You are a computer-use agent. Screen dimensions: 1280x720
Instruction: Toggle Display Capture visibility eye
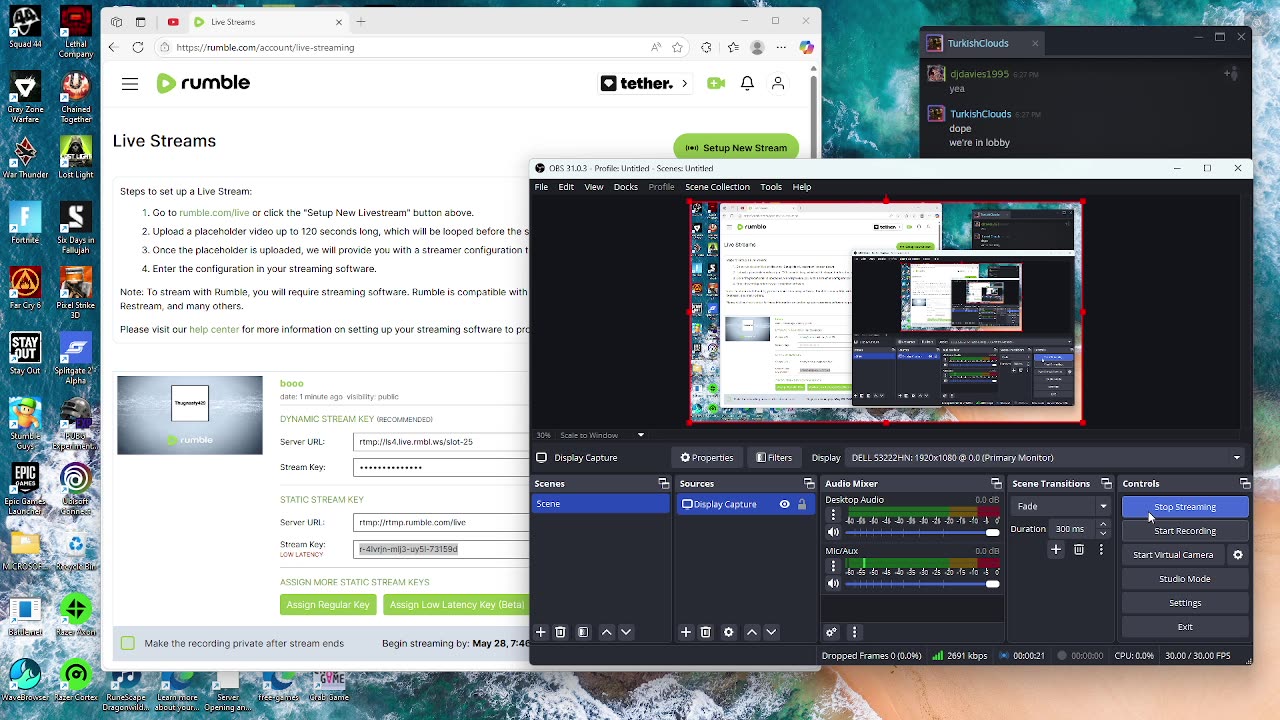click(x=785, y=504)
